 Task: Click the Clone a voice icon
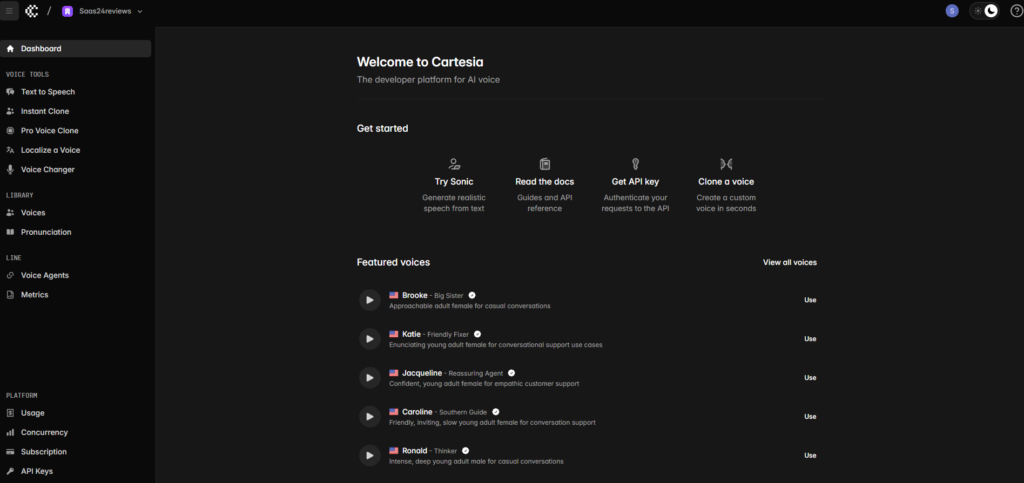coord(726,164)
